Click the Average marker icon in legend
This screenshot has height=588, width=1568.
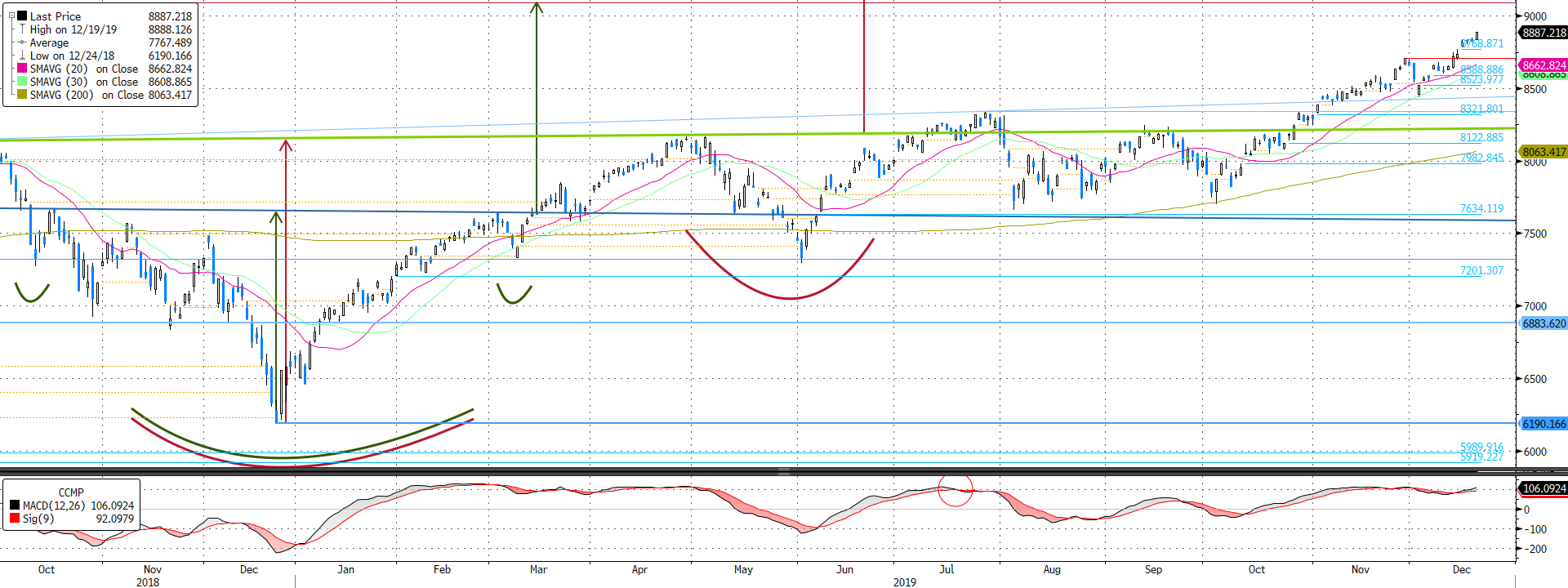pyautogui.click(x=22, y=42)
